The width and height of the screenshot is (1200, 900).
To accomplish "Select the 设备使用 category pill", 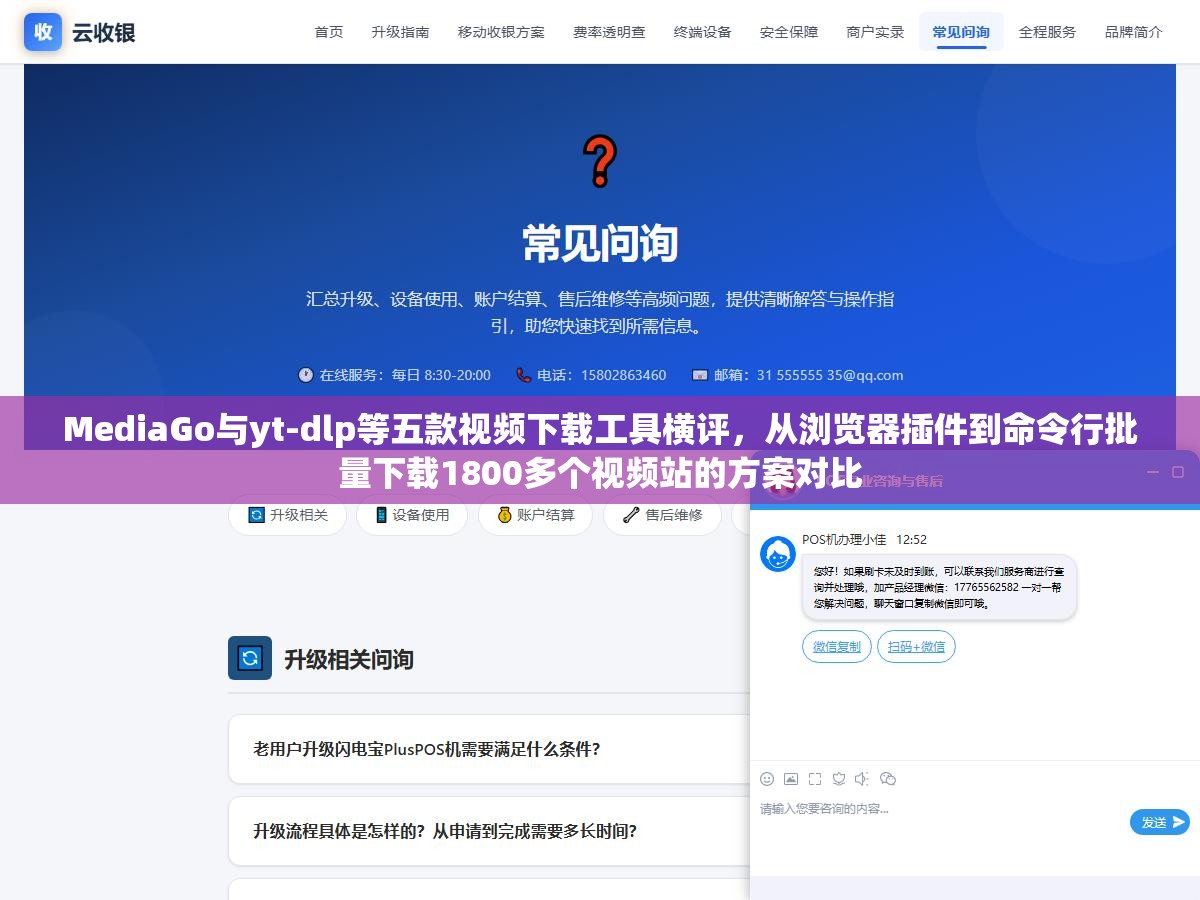I will point(412,515).
